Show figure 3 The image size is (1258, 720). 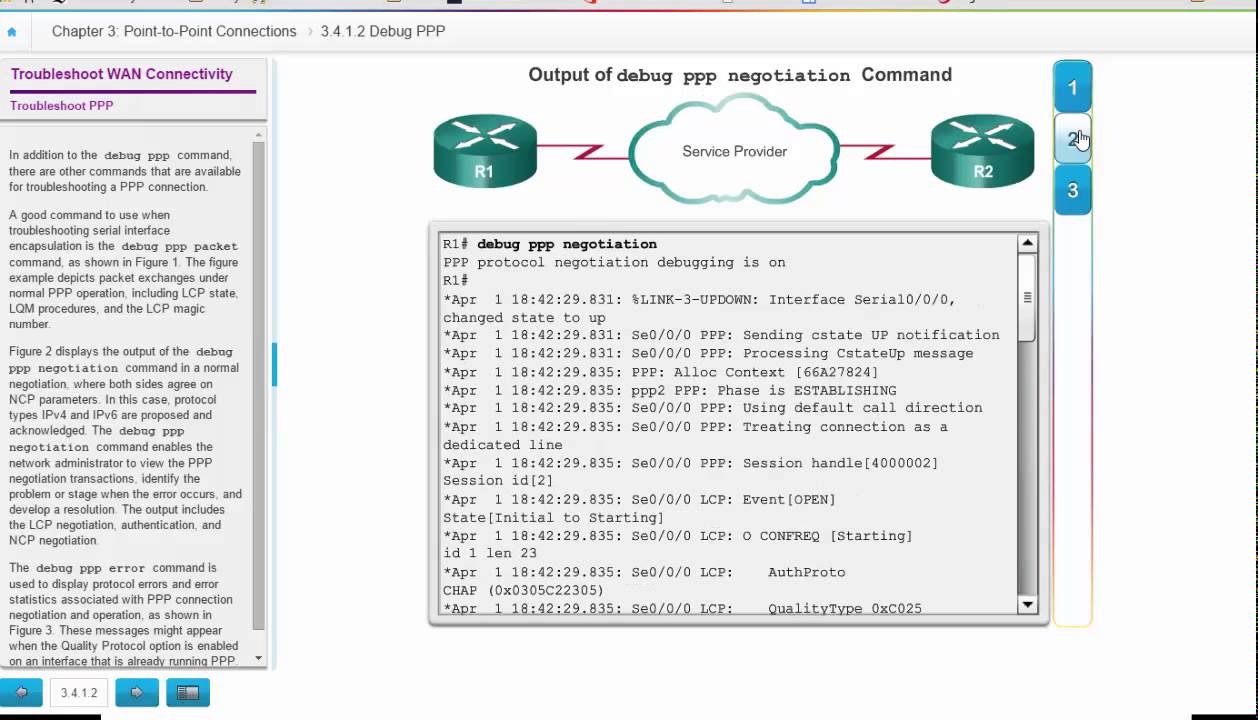1072,190
